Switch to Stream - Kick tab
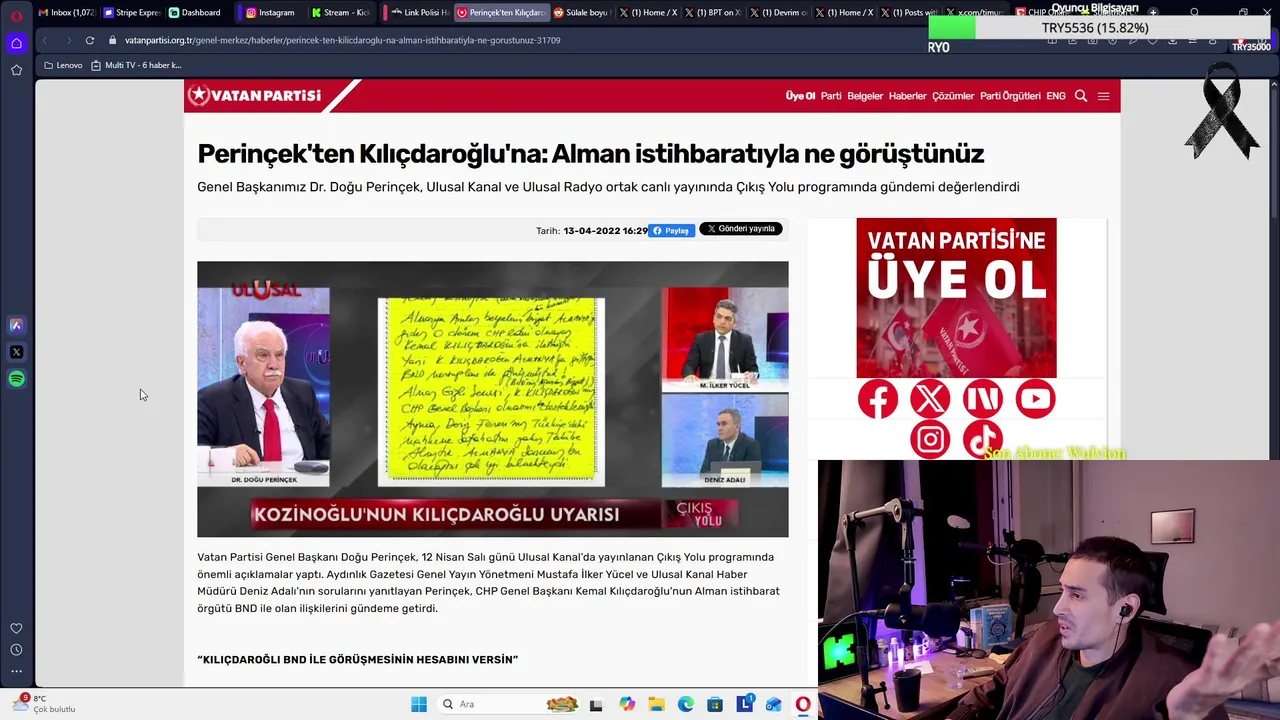The height and width of the screenshot is (720, 1280). point(341,12)
